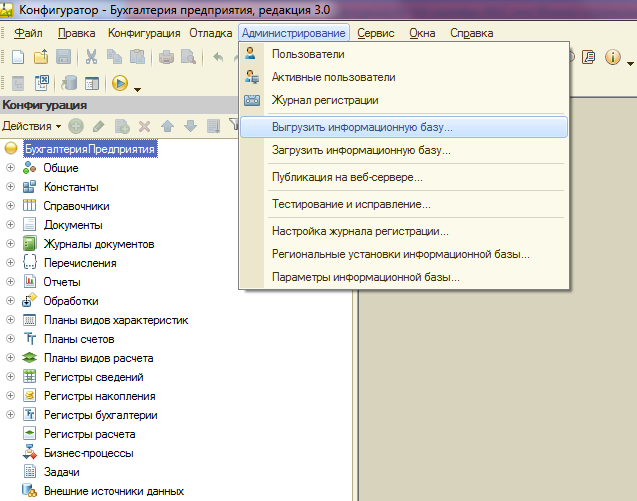
Task: Click the Print icon in toolbar
Action: tap(165, 57)
